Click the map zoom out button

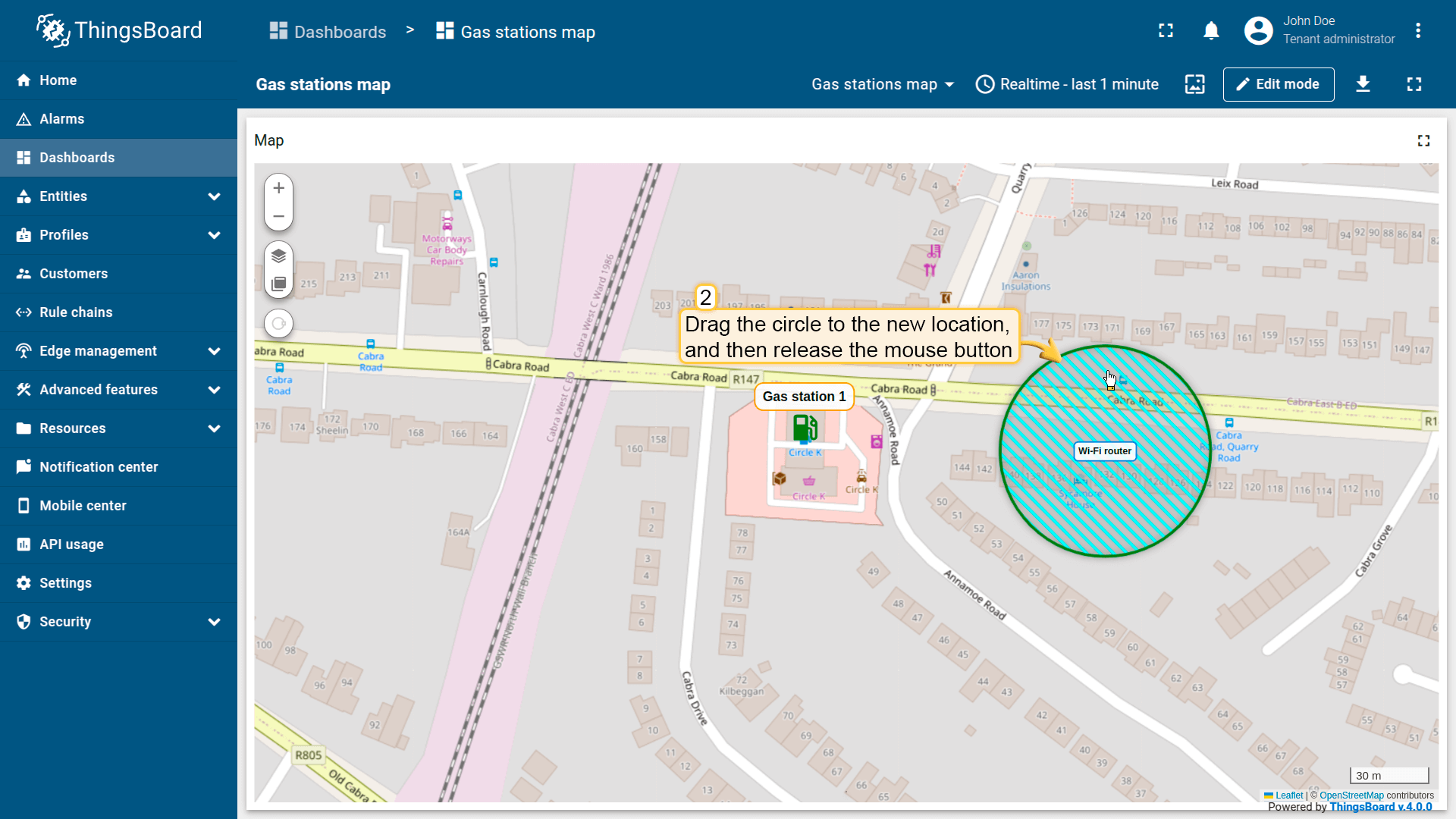278,217
